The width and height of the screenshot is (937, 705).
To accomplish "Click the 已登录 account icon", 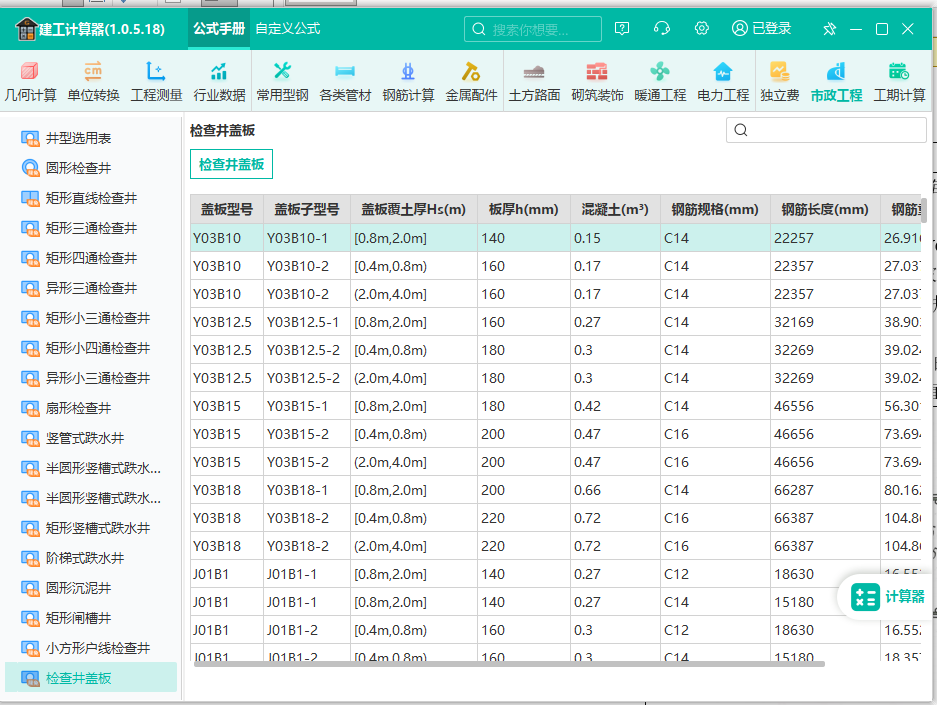I will (x=761, y=29).
